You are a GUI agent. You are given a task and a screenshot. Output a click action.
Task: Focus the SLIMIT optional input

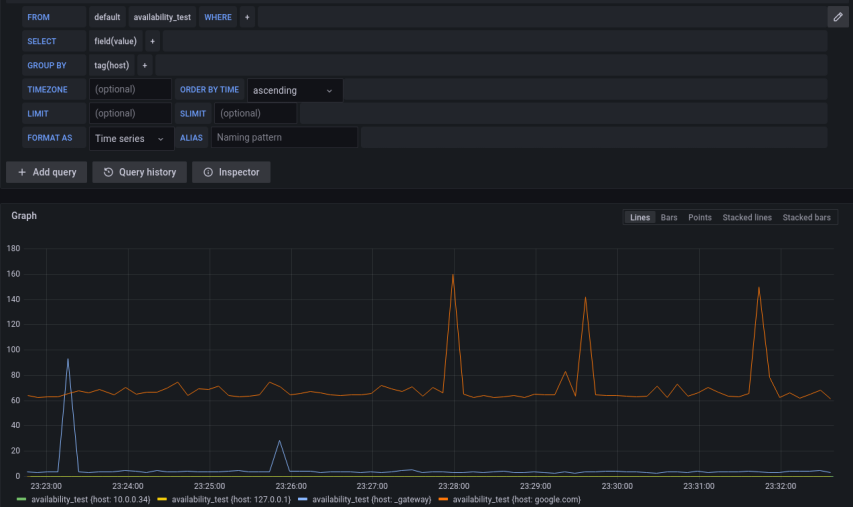click(x=256, y=113)
